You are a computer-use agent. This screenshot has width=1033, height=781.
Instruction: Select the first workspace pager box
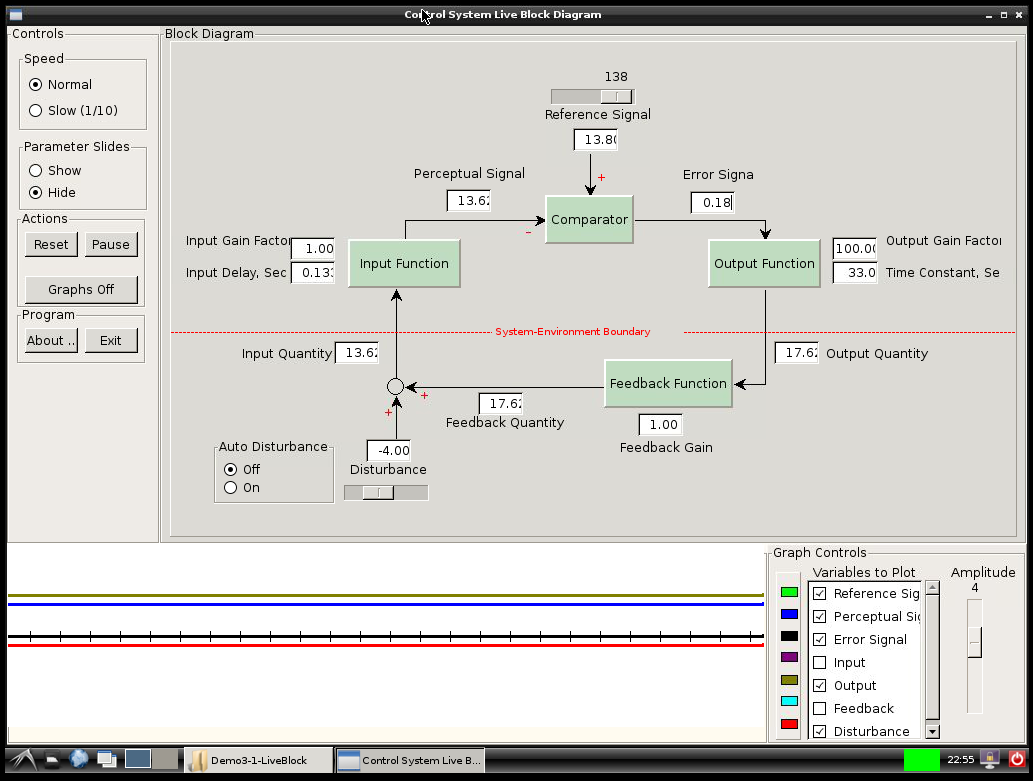click(137, 759)
